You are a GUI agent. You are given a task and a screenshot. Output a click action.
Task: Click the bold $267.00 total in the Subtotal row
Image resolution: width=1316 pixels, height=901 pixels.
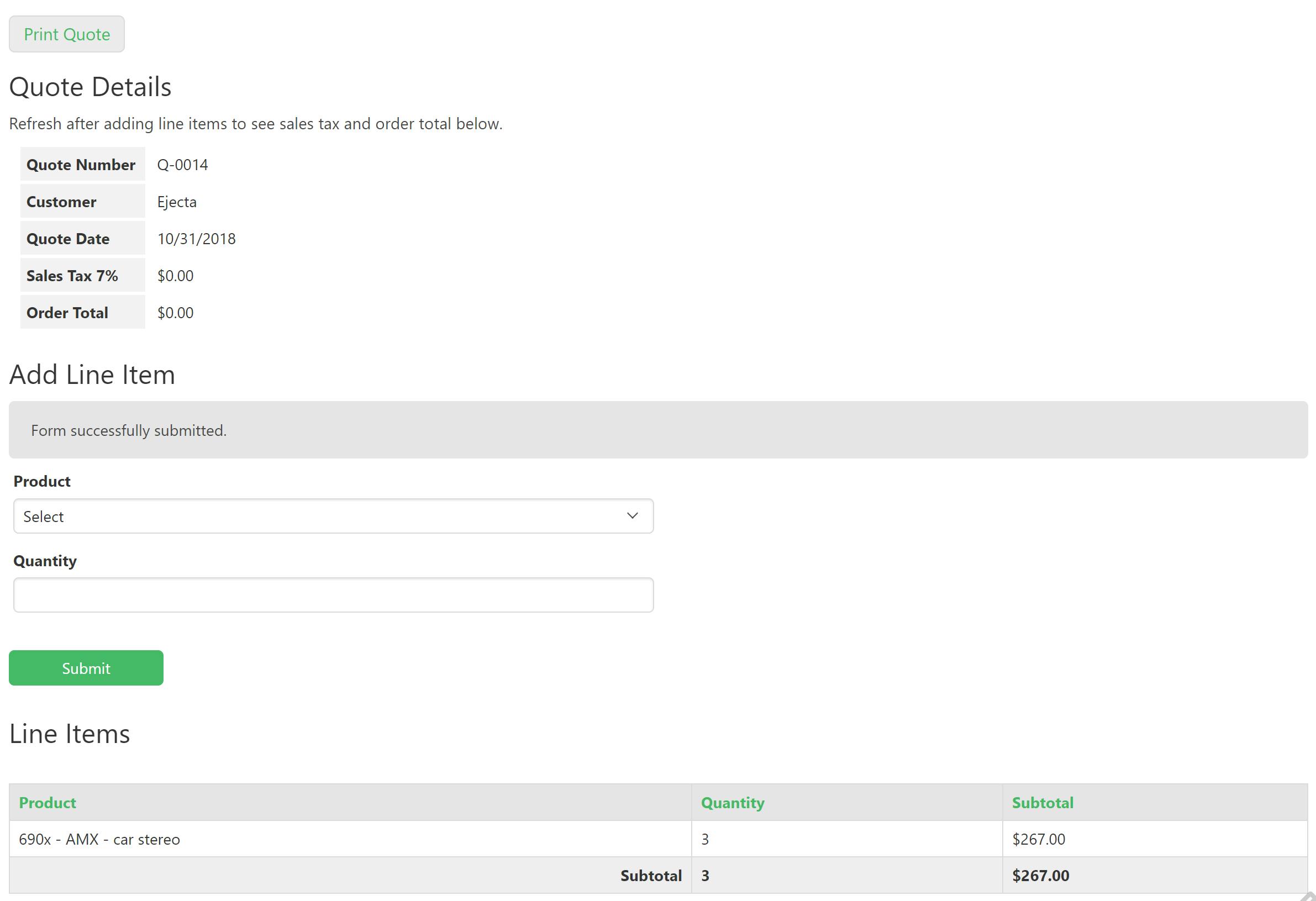pyautogui.click(x=1041, y=876)
